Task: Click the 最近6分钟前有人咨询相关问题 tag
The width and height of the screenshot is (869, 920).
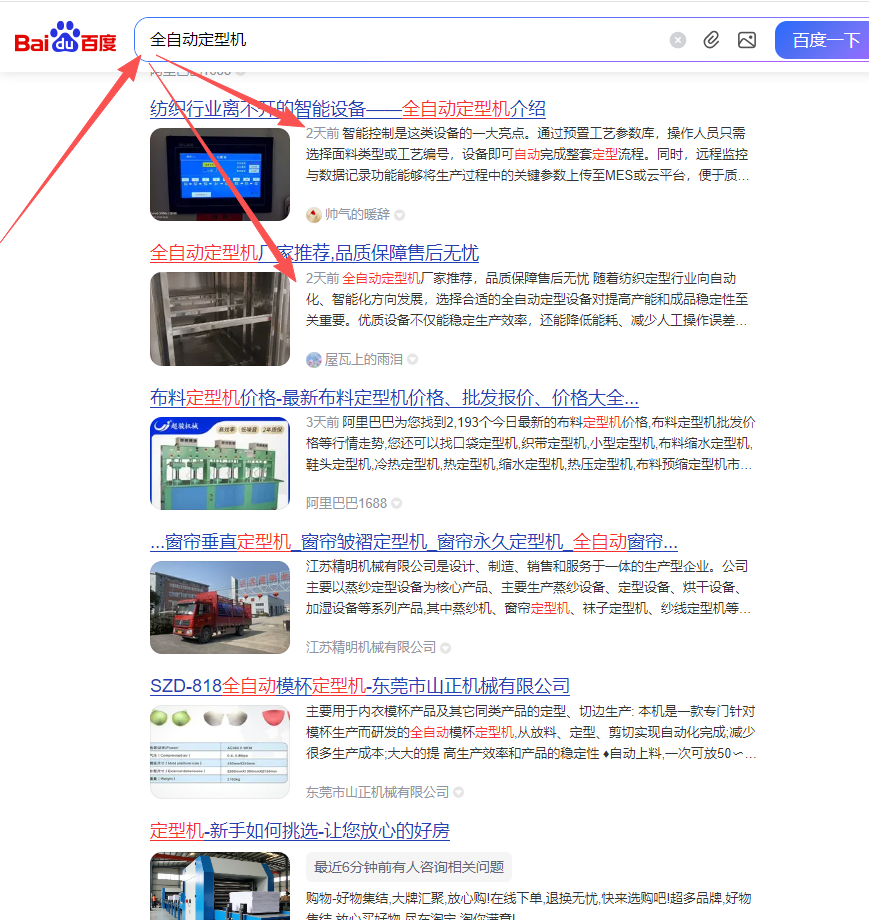Action: point(409,867)
